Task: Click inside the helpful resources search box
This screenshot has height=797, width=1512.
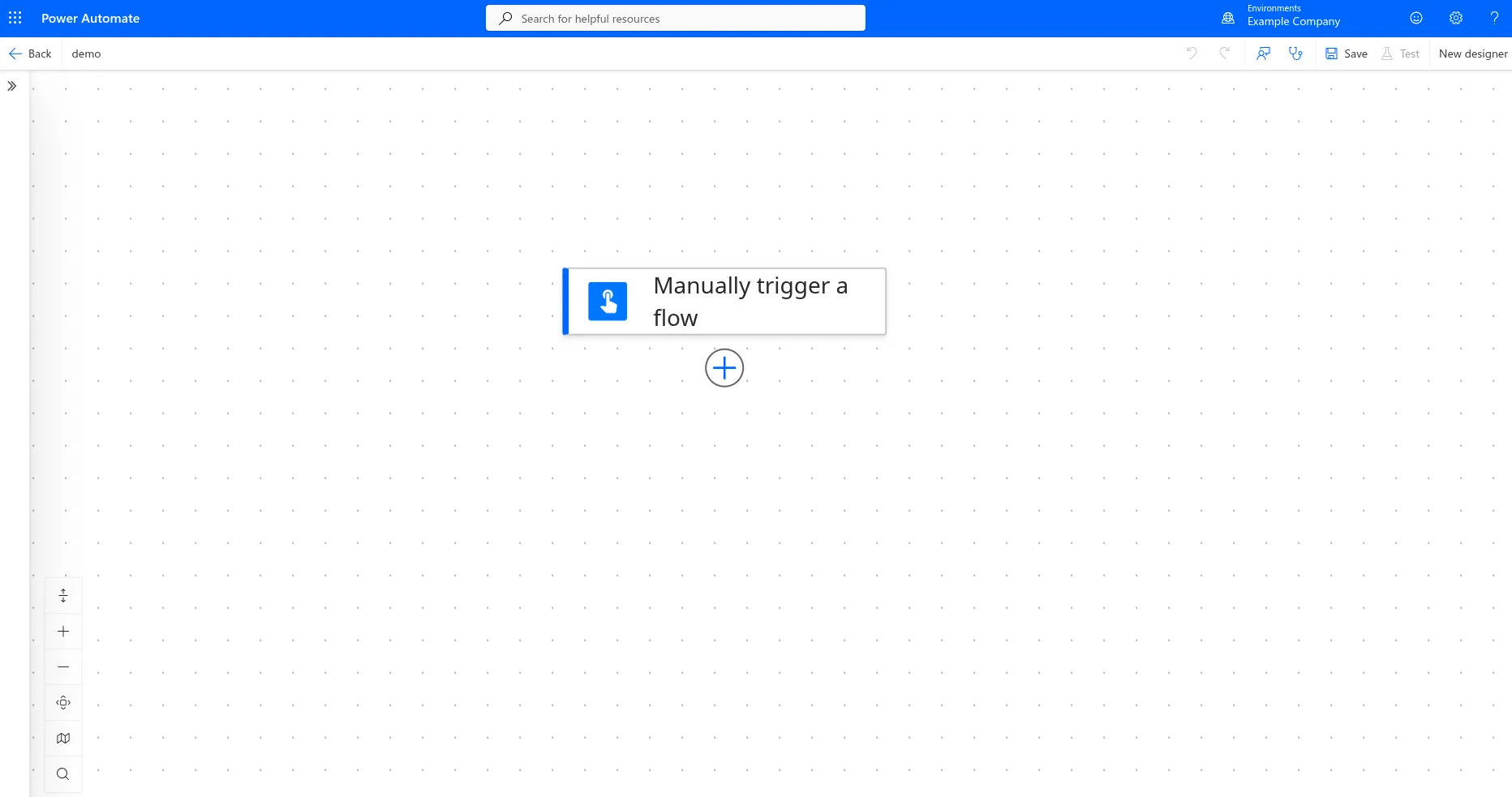Action: coord(676,17)
